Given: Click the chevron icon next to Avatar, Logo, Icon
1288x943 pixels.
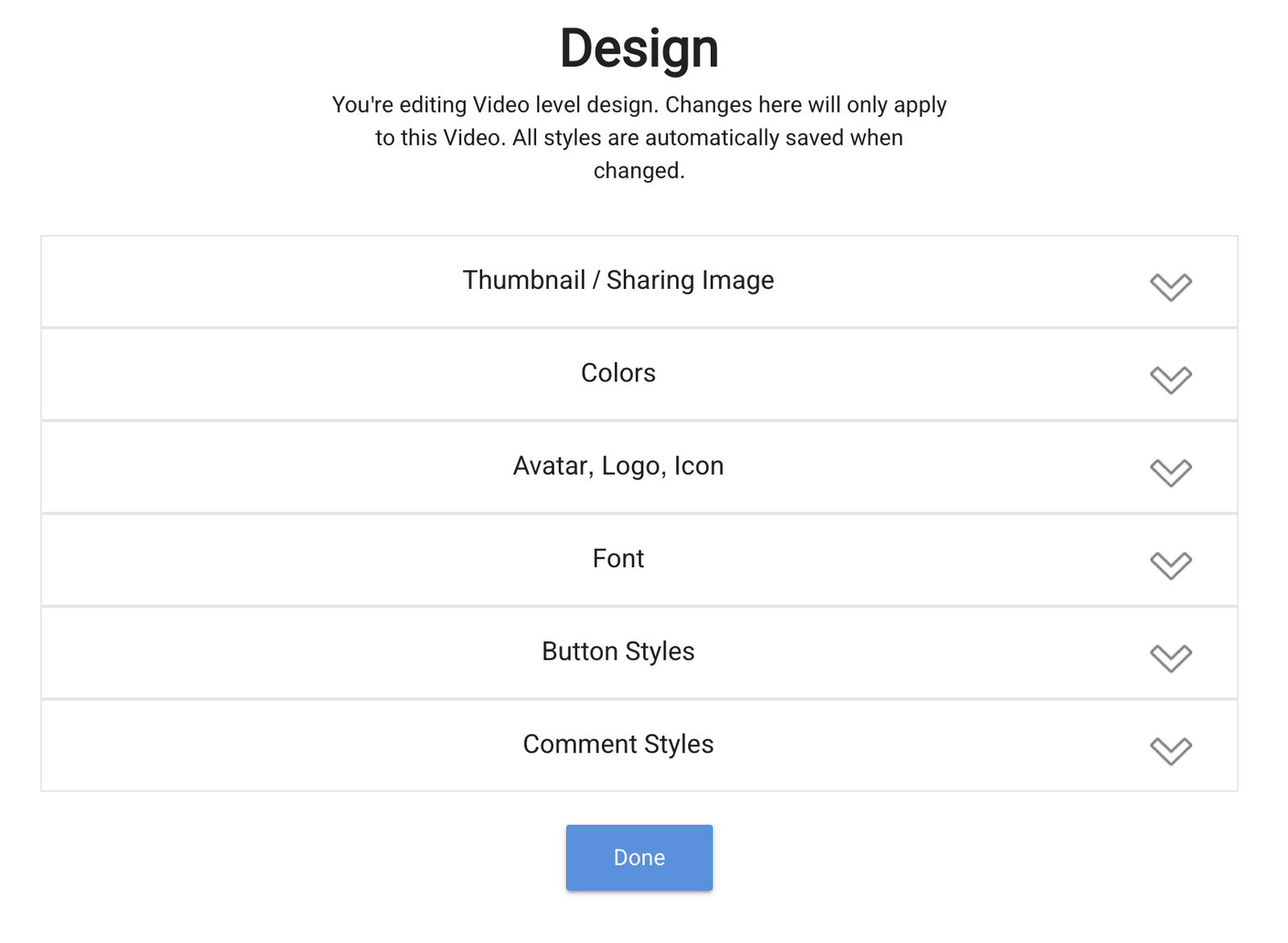Looking at the screenshot, I should (1170, 471).
